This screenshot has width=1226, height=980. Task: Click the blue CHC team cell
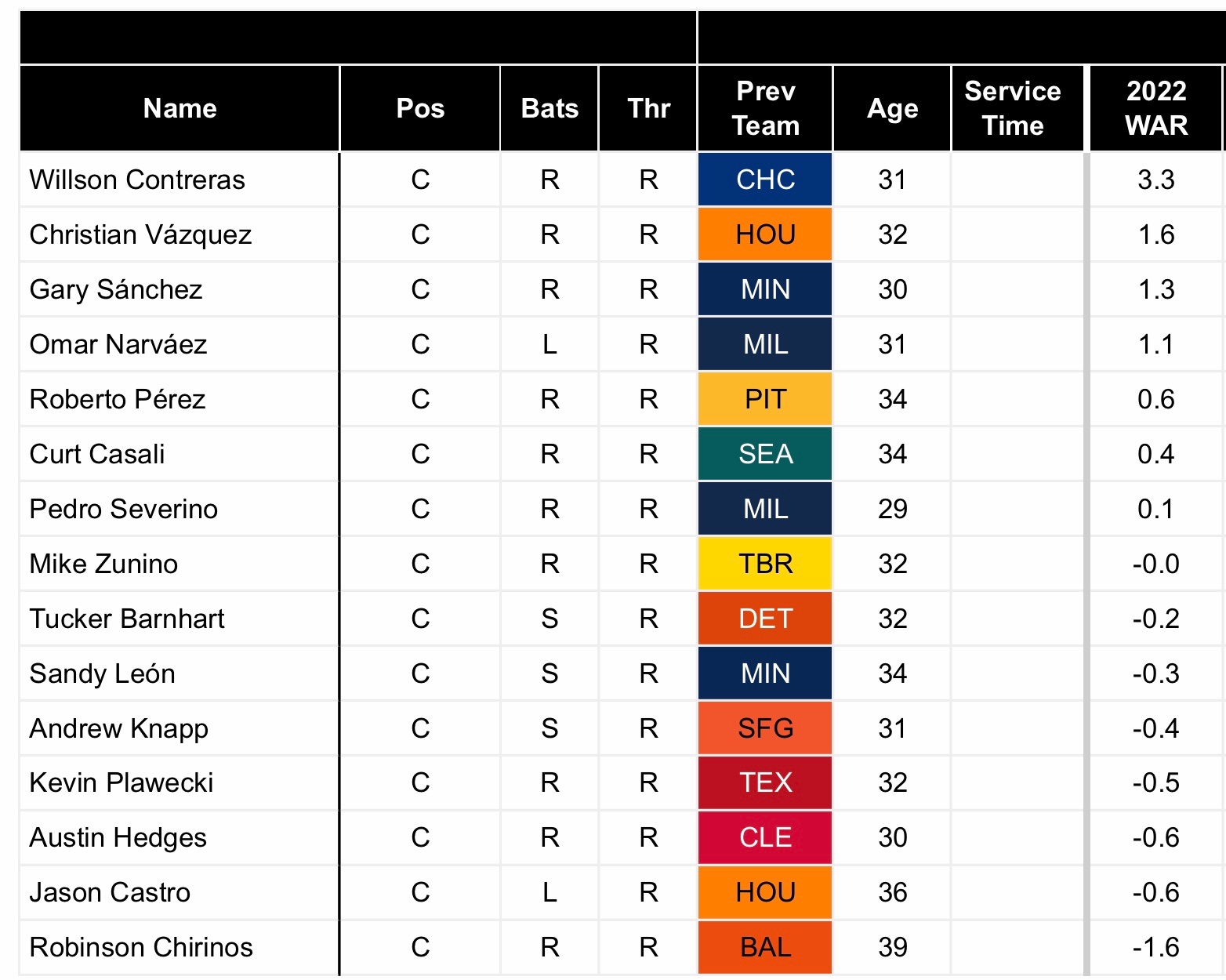[x=765, y=180]
